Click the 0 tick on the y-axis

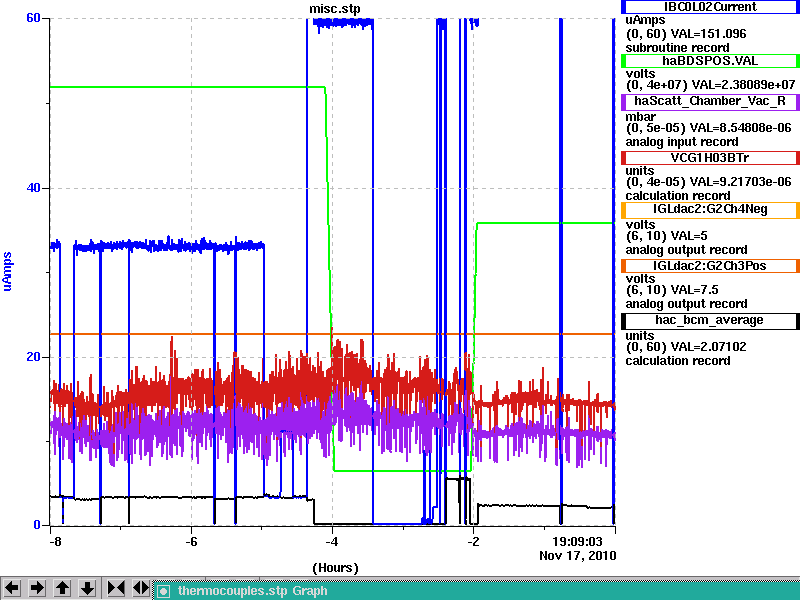[37, 525]
